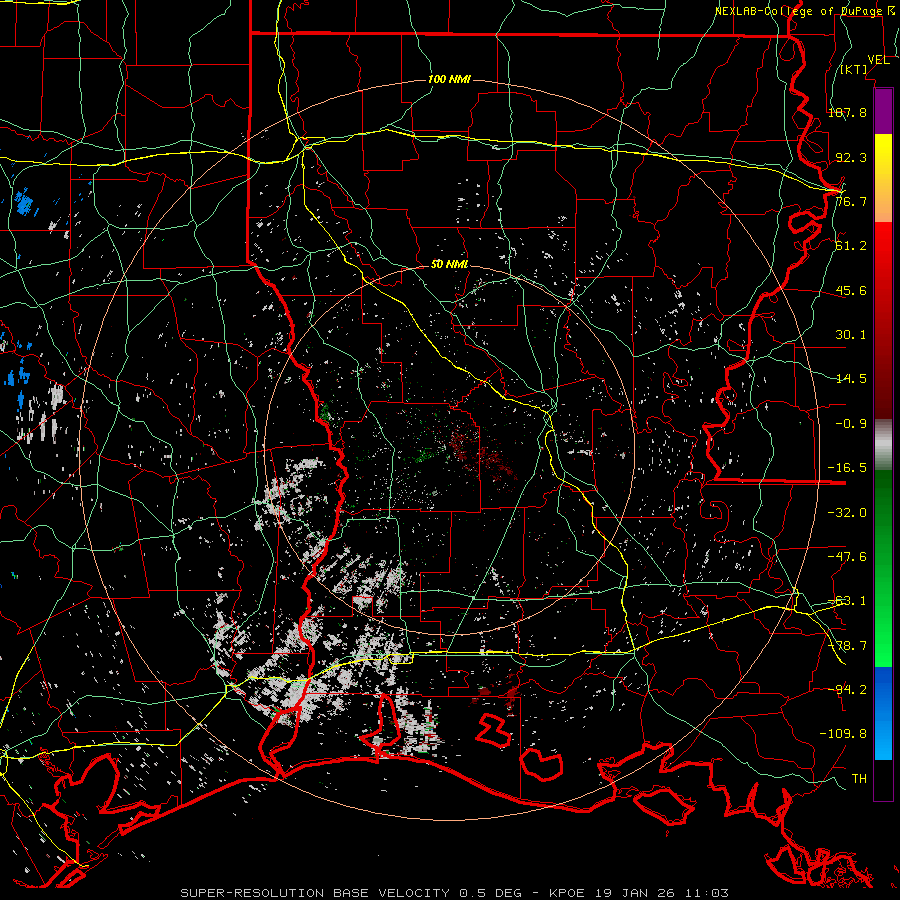Select the -16.5 legend value
The width and height of the screenshot is (900, 900).
[847, 468]
